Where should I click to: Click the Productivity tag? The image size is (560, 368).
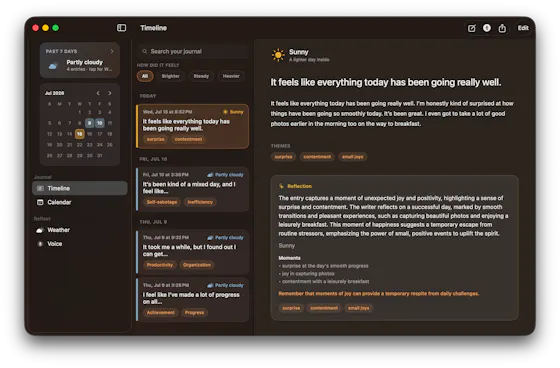pos(160,265)
